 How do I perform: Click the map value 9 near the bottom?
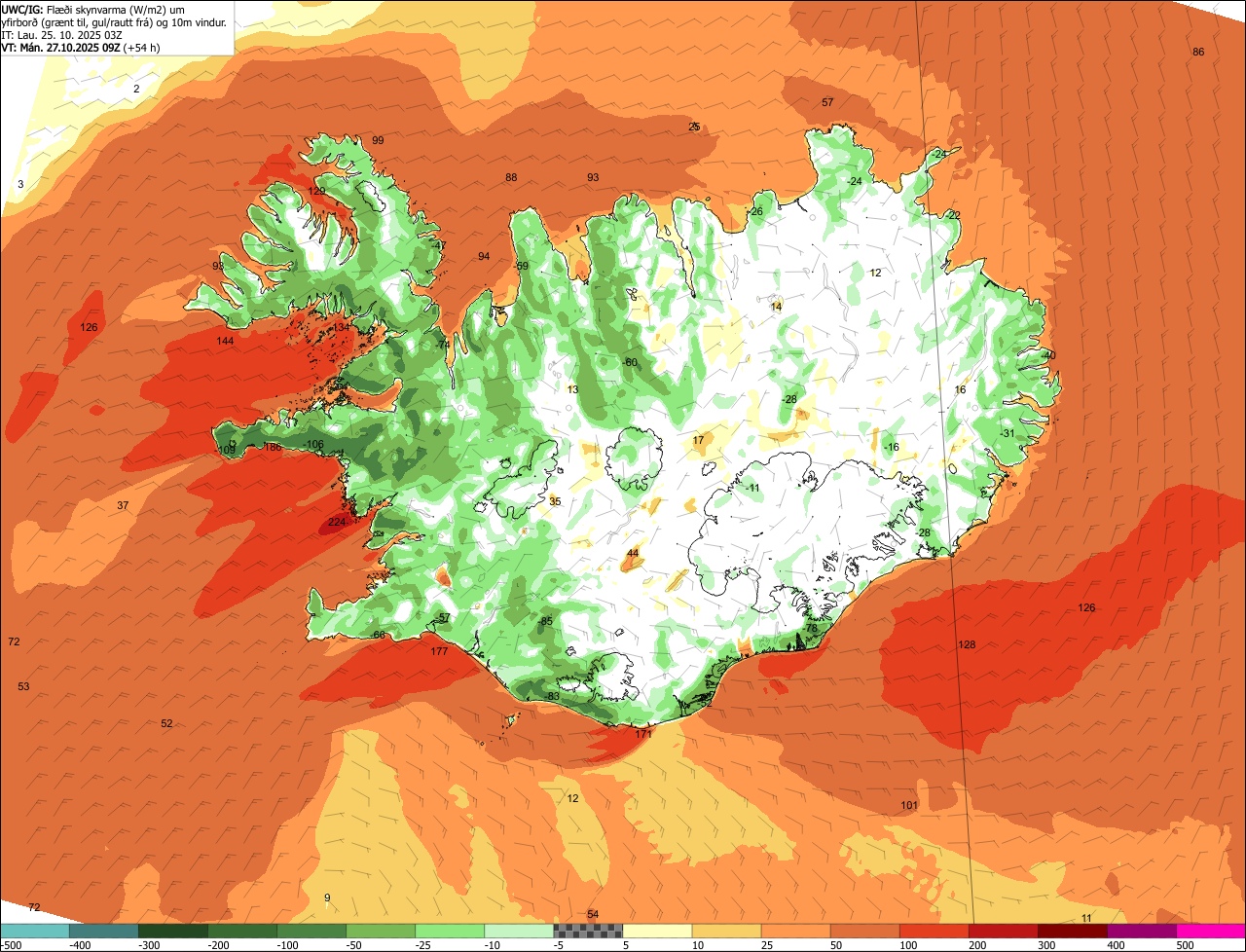(327, 898)
